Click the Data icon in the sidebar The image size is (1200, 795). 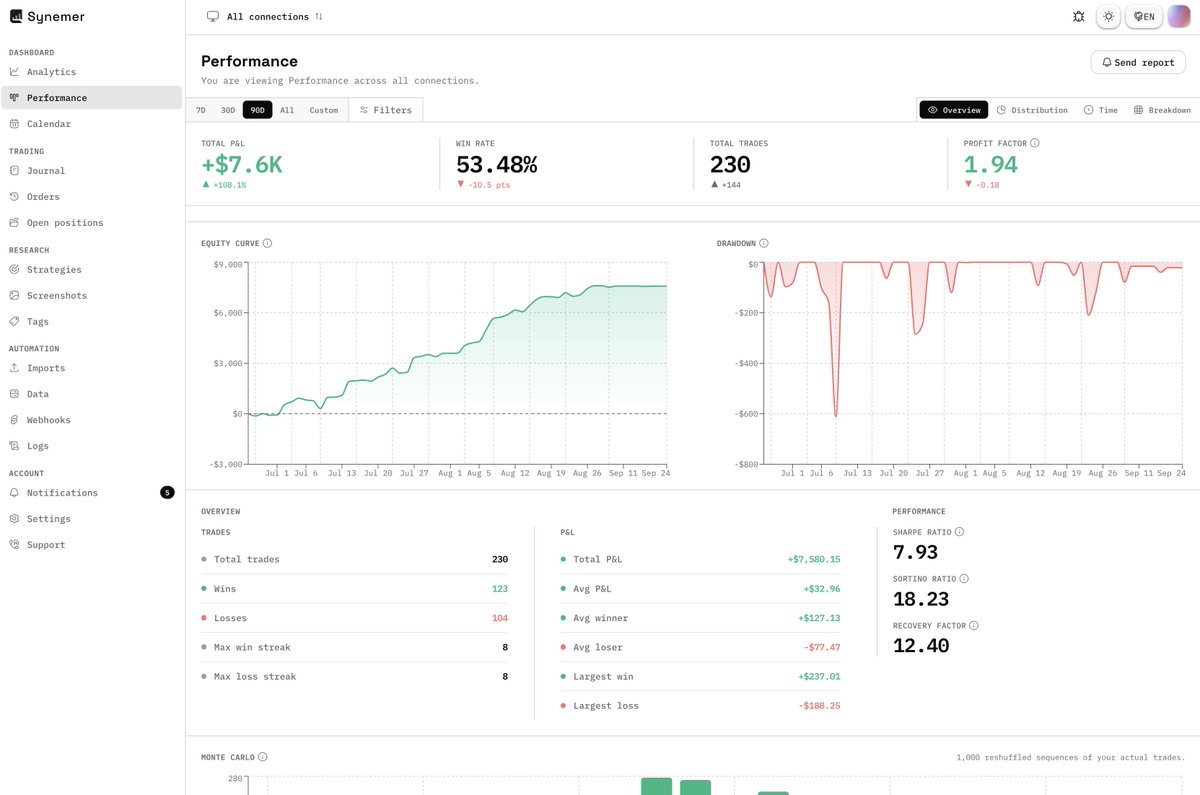point(15,394)
